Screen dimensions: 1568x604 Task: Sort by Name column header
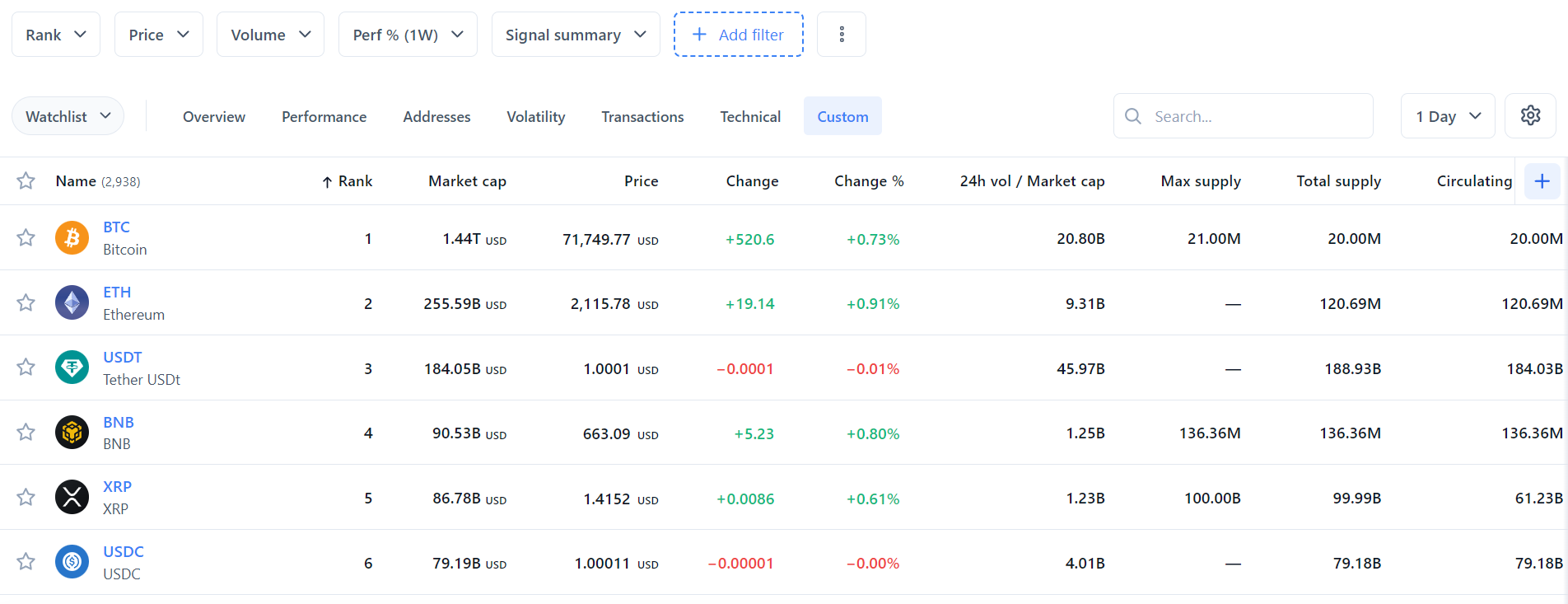point(76,180)
